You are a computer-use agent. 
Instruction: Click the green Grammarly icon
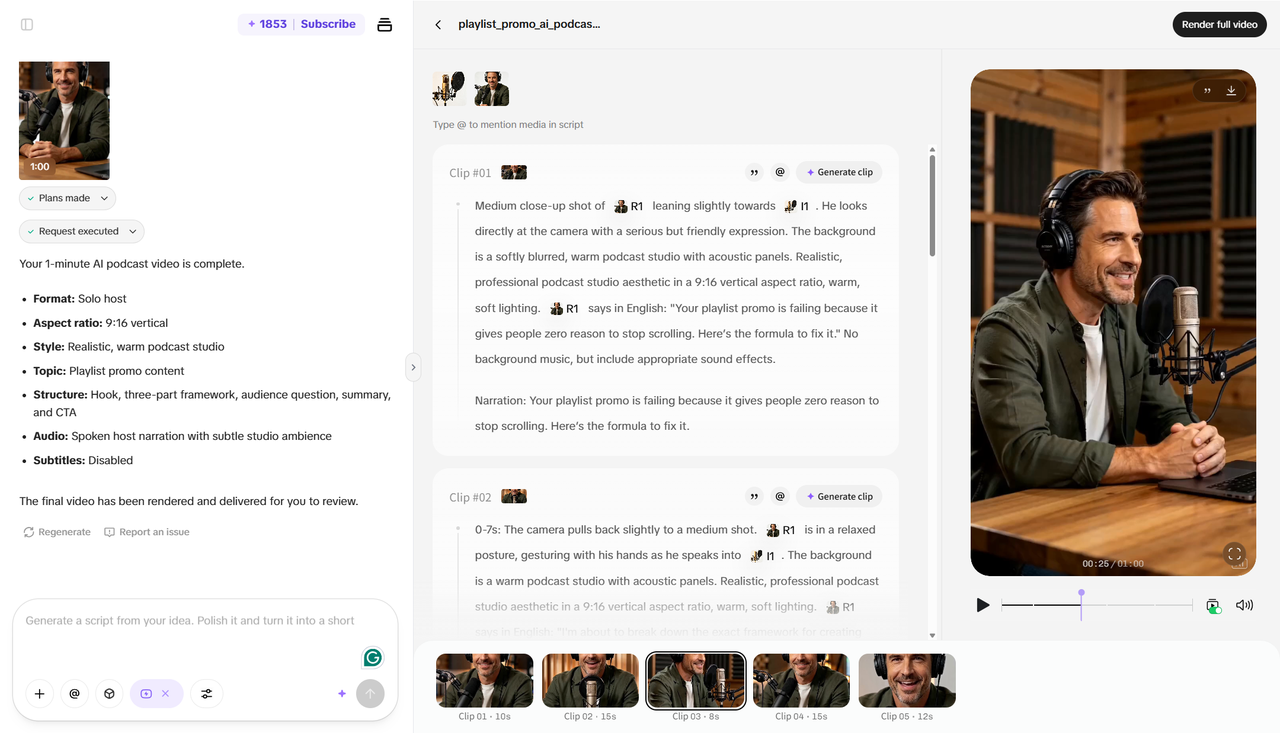pyautogui.click(x=372, y=657)
